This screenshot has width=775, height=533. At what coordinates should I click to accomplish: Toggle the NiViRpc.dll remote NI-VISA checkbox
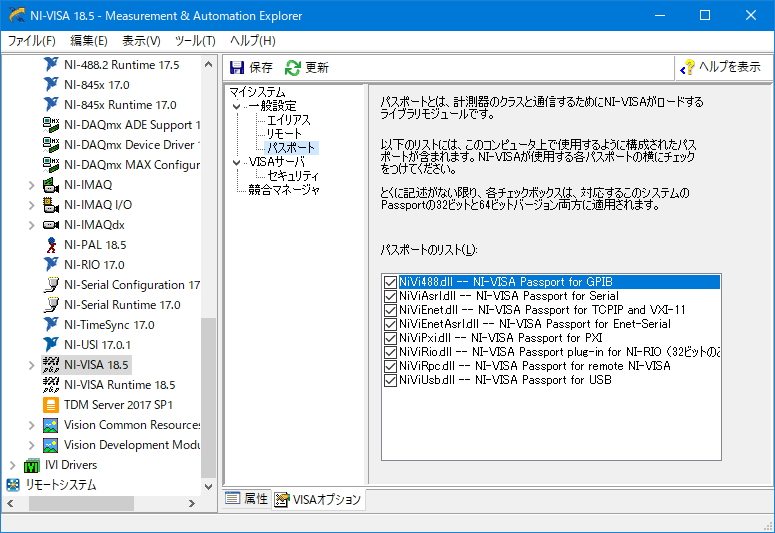coord(390,366)
